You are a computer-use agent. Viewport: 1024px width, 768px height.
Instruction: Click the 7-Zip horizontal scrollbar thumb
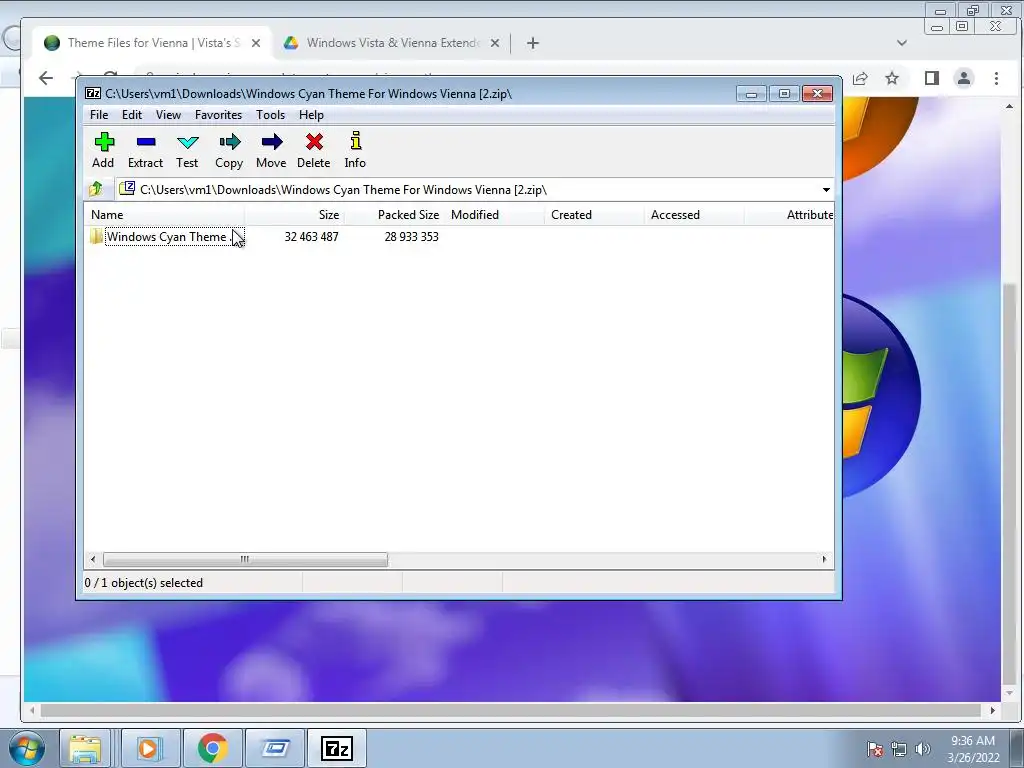(x=245, y=560)
